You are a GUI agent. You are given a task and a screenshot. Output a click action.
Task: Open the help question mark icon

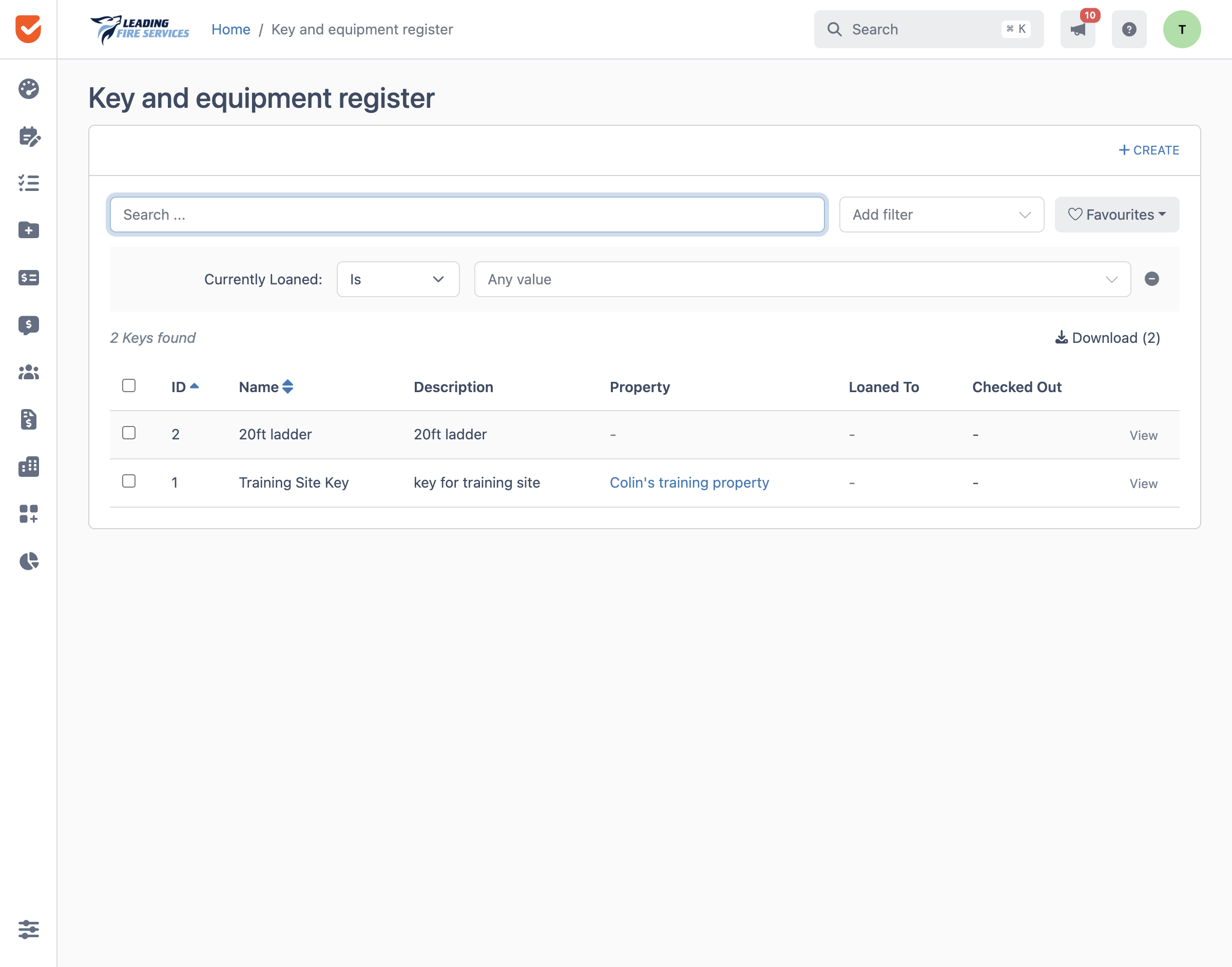tap(1129, 29)
